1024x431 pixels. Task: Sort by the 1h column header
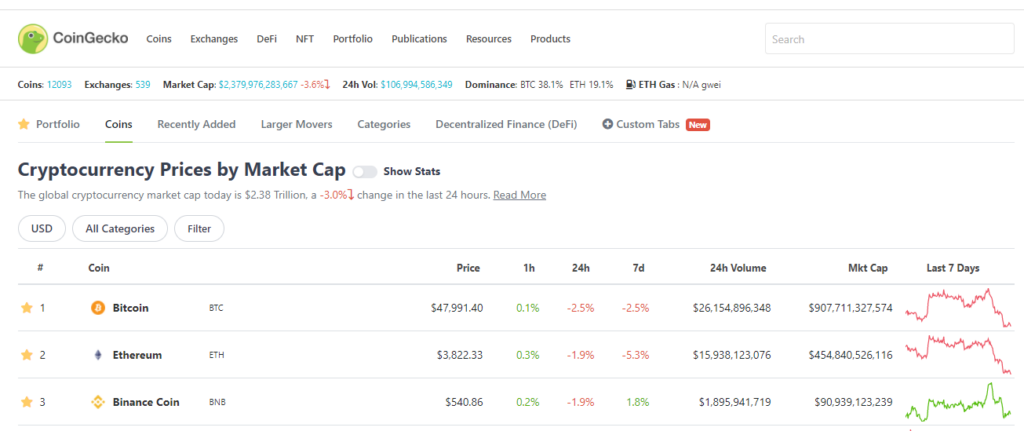click(530, 268)
